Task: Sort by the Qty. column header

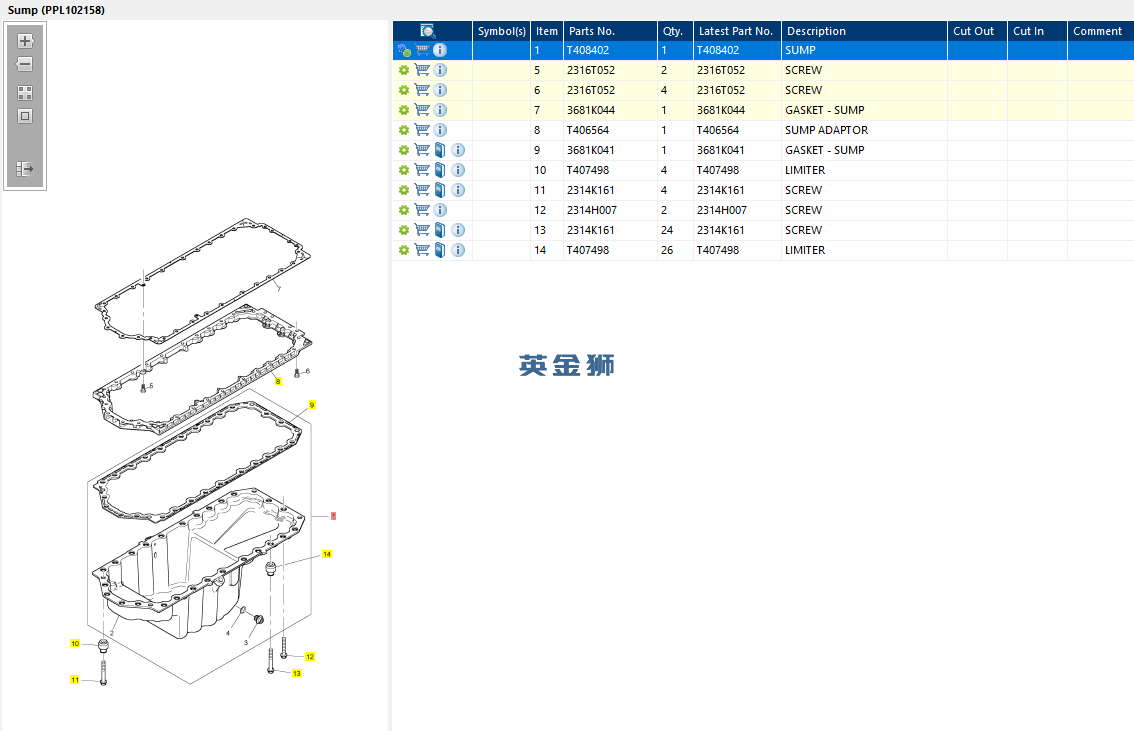Action: (x=675, y=31)
